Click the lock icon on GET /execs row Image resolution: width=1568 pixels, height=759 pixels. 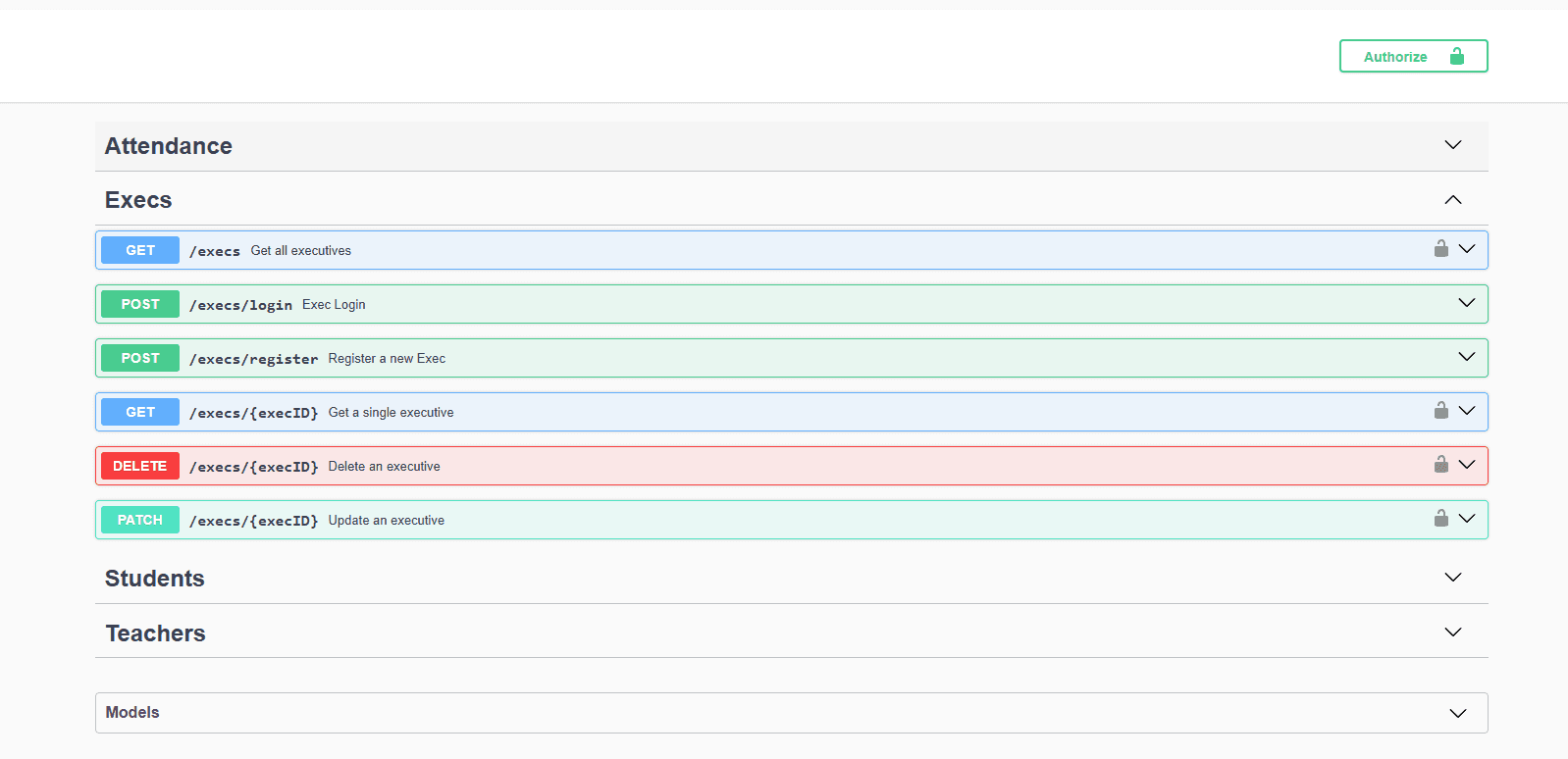[1440, 249]
